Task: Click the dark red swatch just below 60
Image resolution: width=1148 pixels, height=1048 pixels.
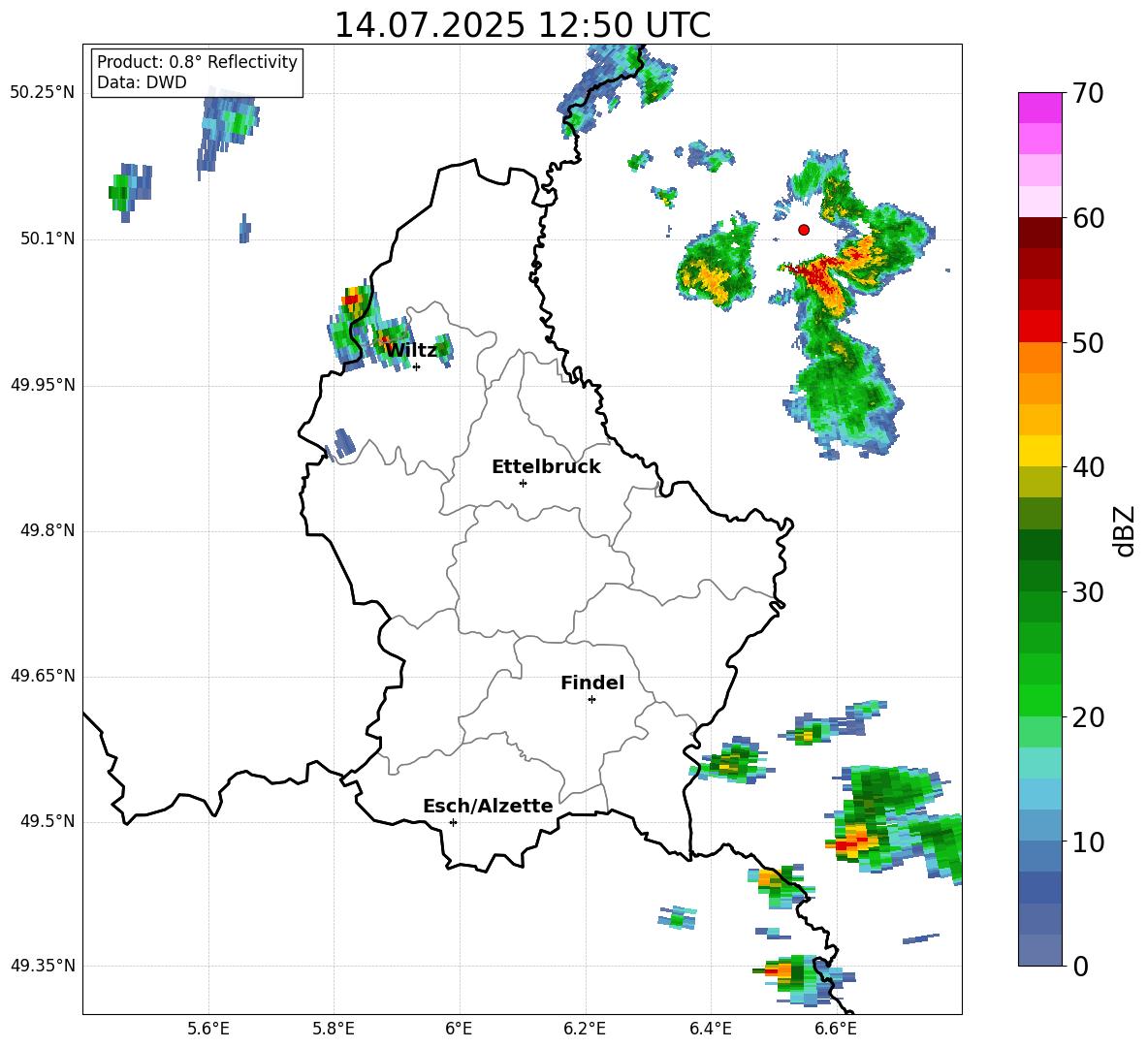Action: tap(1039, 233)
